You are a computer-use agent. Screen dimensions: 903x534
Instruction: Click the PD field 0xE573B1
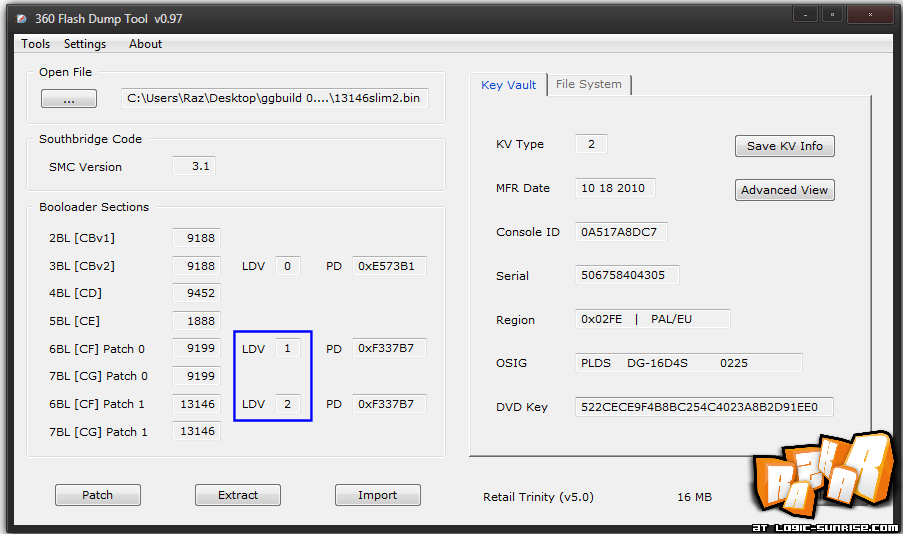click(389, 266)
